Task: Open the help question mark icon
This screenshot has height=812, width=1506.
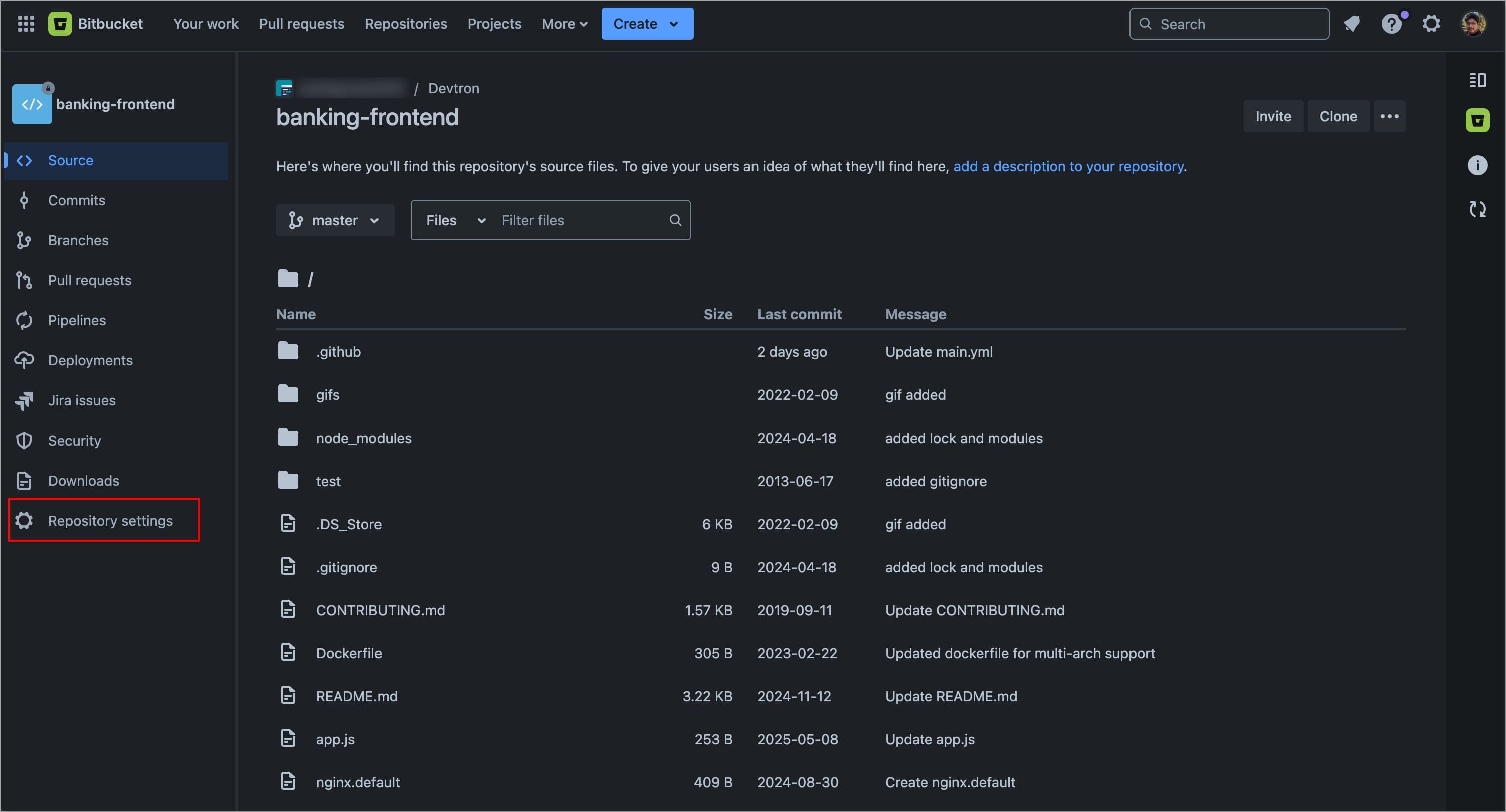Action: click(1391, 24)
